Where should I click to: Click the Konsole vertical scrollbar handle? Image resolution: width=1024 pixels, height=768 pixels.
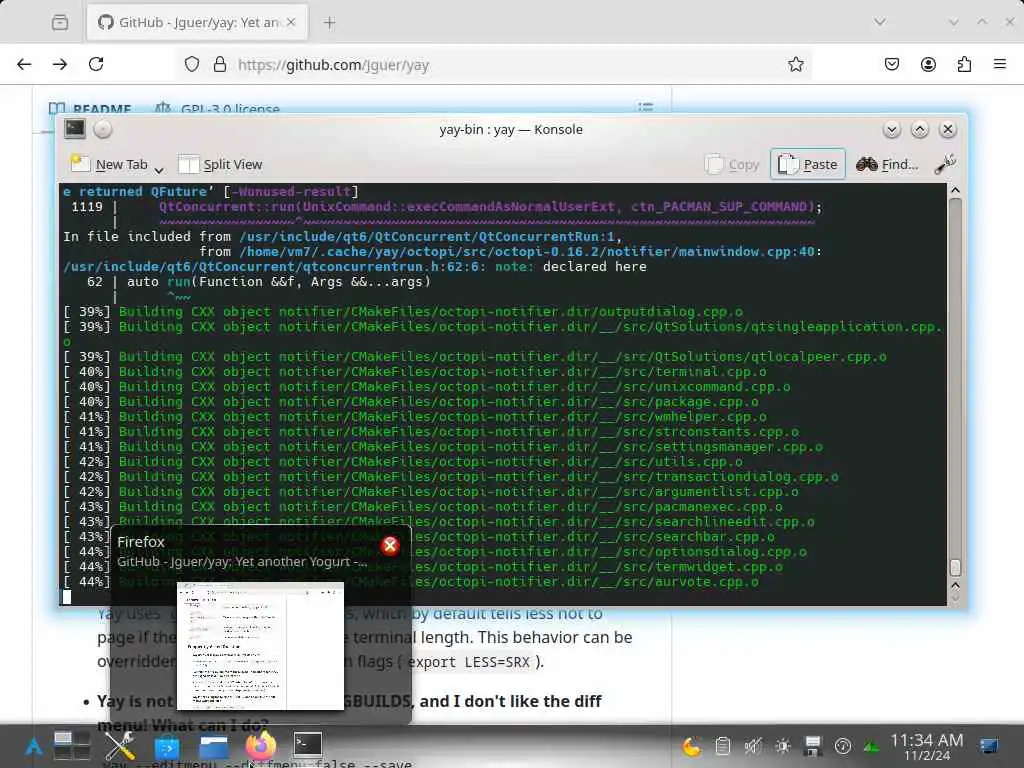tap(955, 566)
